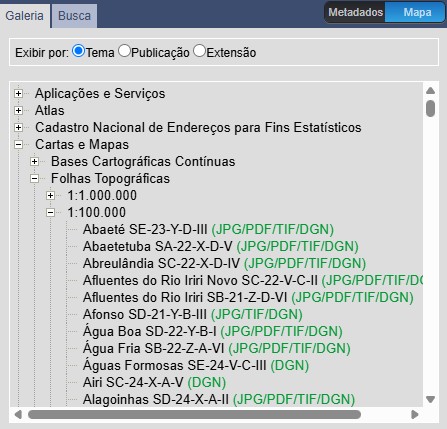Viewport: 447px width, 429px height.
Task: Toggle to Mapa view
Action: pos(417,12)
